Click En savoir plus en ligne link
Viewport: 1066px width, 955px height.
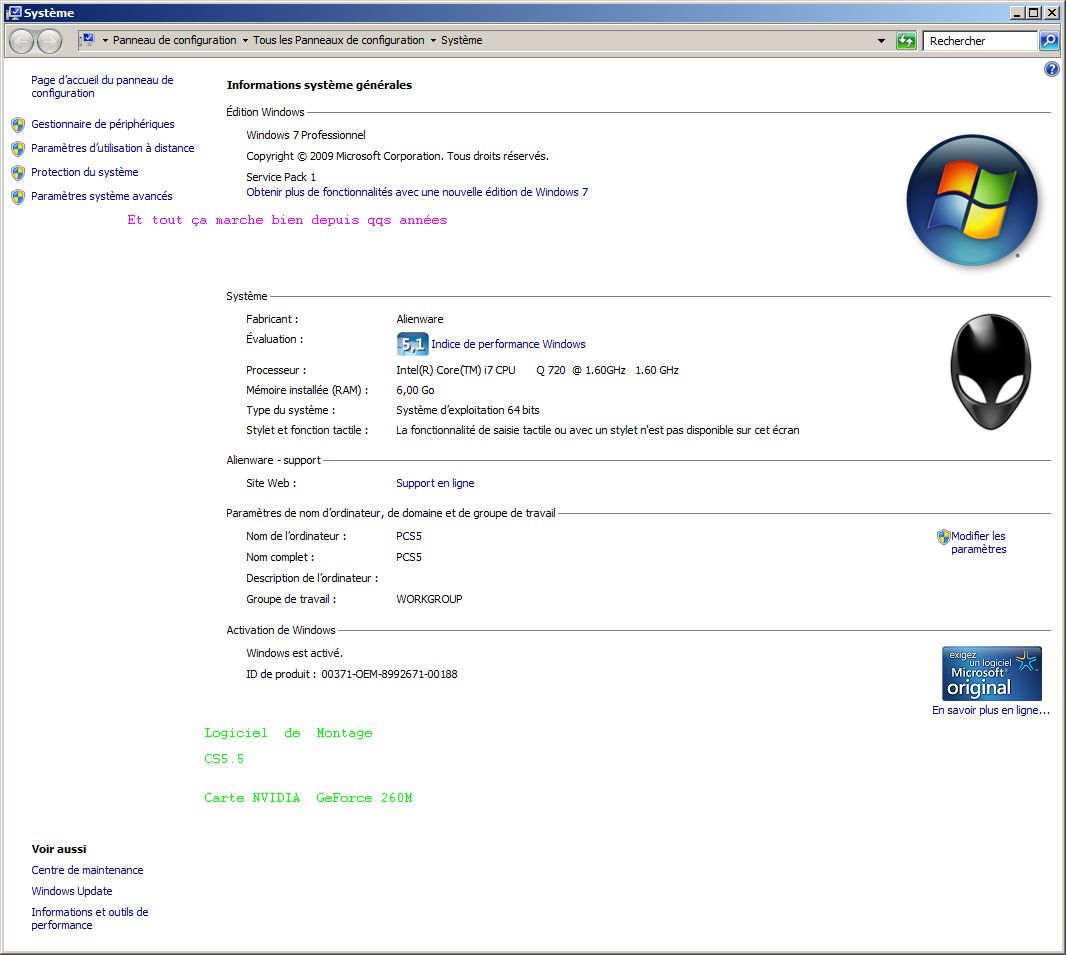point(991,710)
